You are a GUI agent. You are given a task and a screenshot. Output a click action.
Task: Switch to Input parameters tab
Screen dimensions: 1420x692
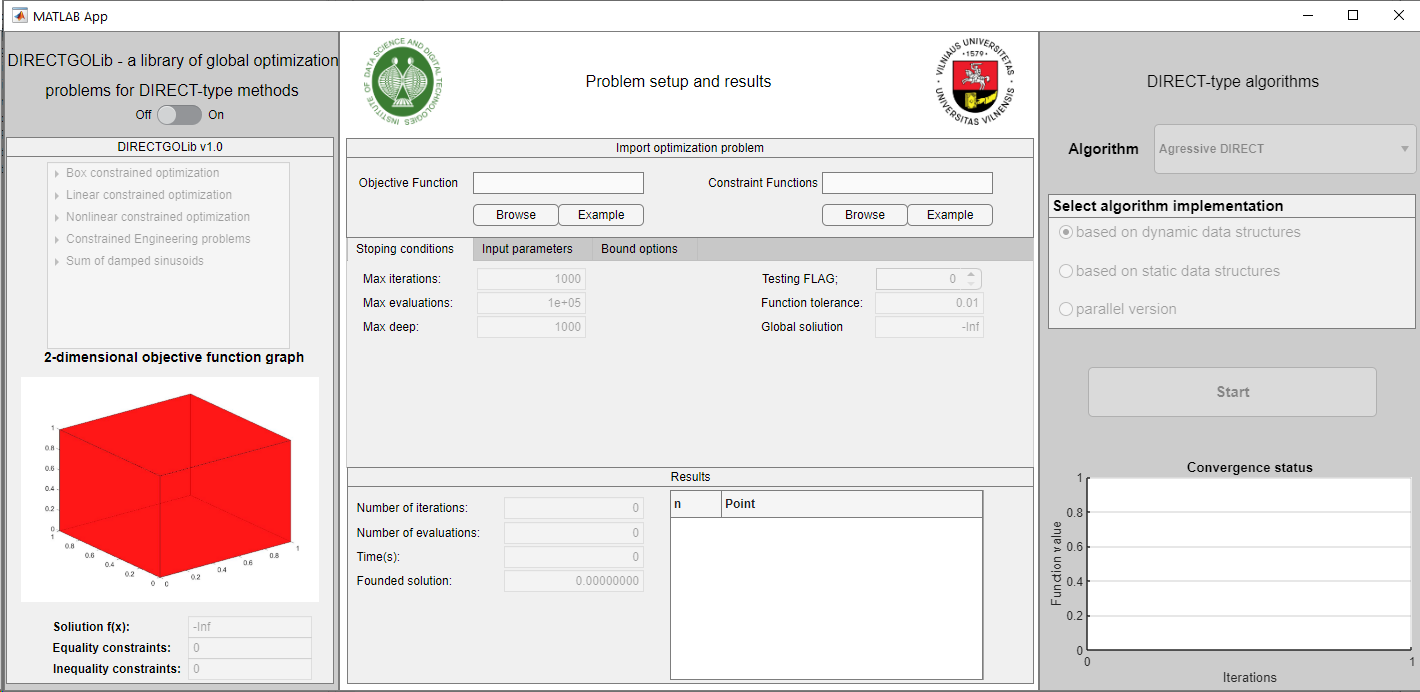(527, 249)
